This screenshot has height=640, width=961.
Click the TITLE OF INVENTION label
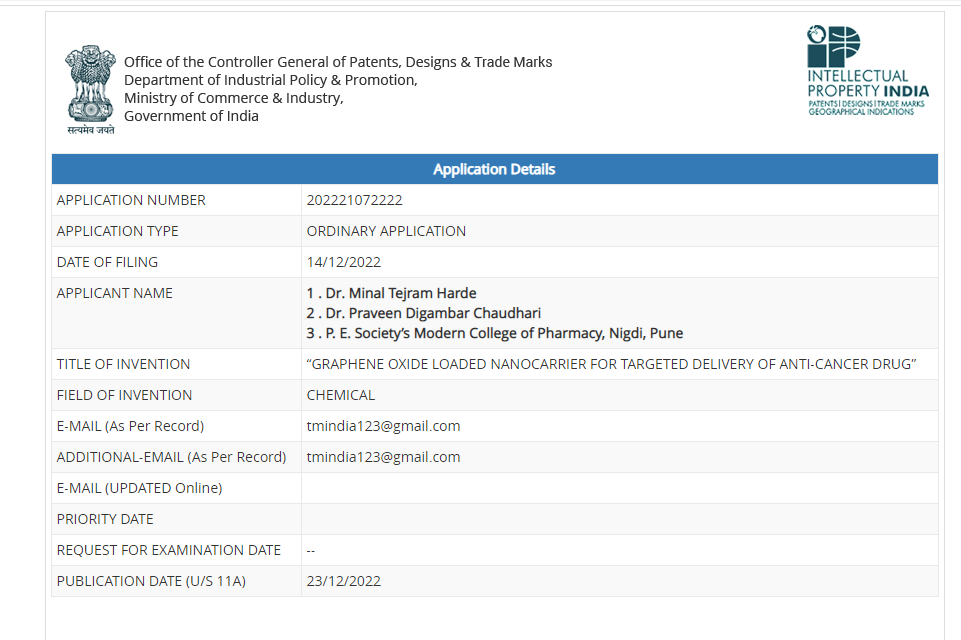click(123, 364)
